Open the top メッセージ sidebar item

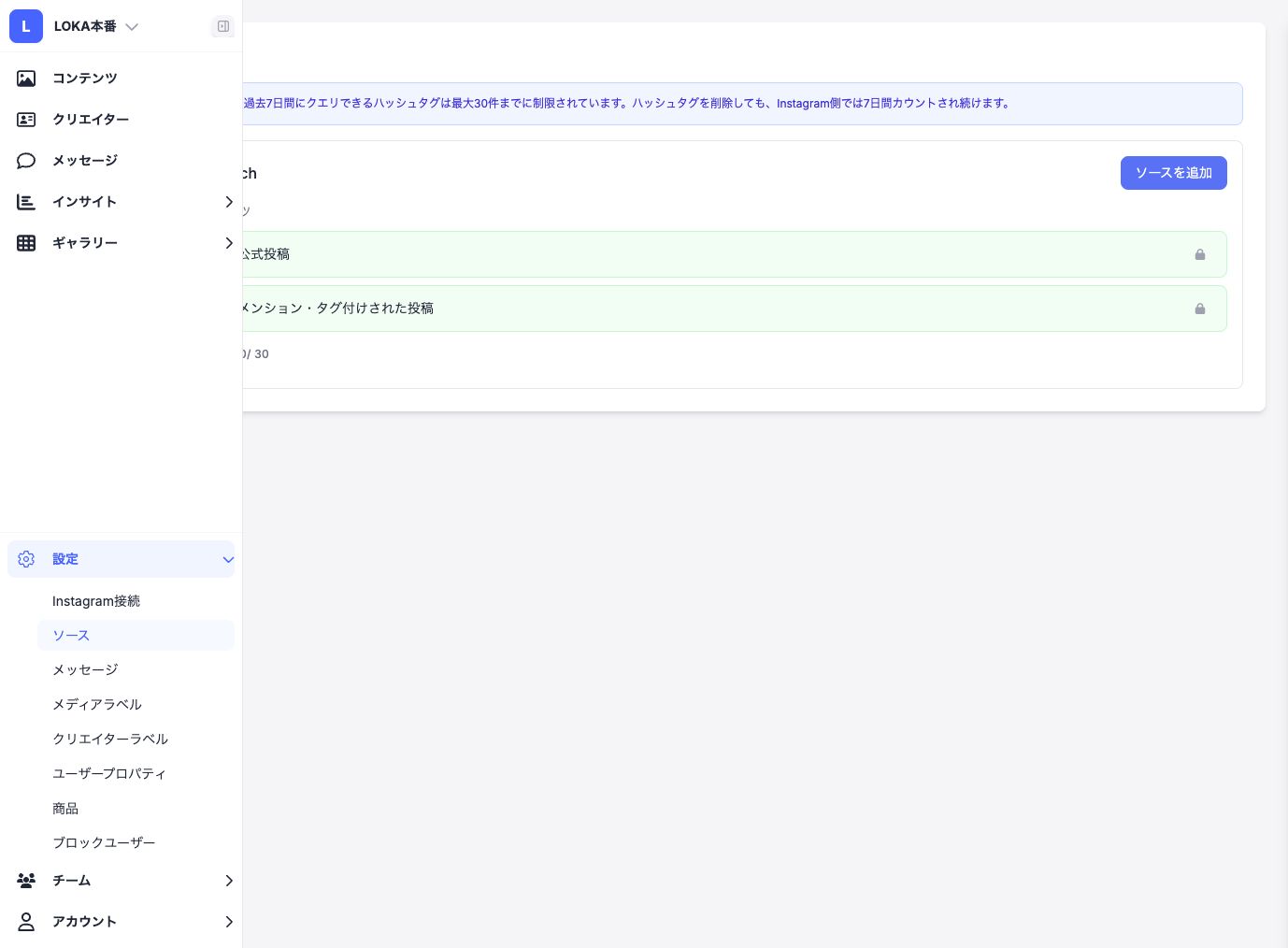coord(122,161)
